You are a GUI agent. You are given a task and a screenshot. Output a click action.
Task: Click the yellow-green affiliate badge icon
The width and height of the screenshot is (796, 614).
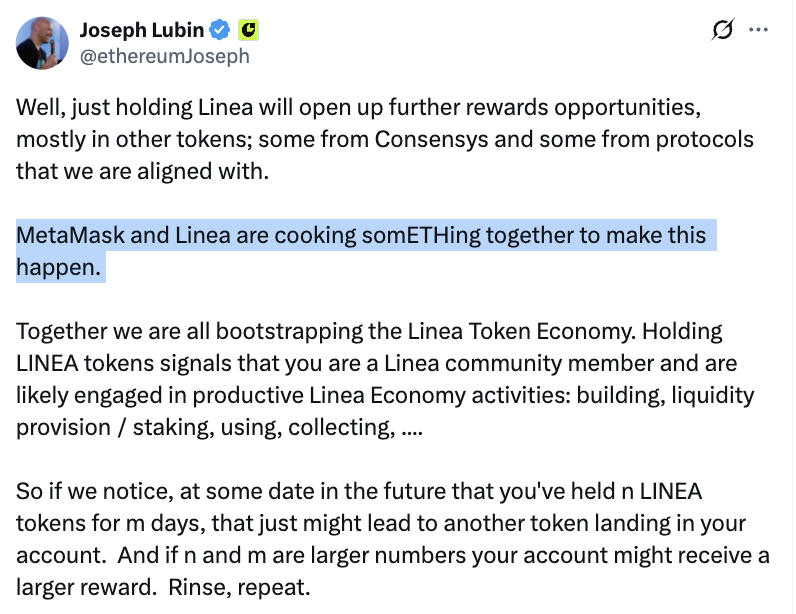[x=248, y=30]
